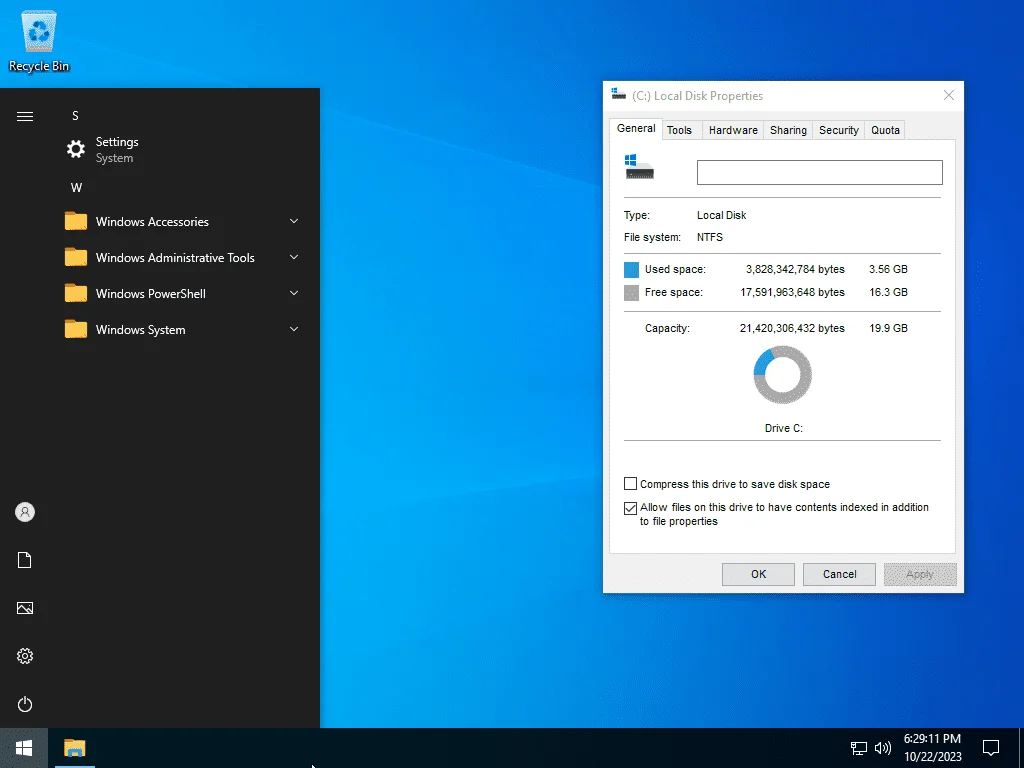Image resolution: width=1024 pixels, height=768 pixels.
Task: Expand Windows Accessories chevron
Action: (x=294, y=221)
